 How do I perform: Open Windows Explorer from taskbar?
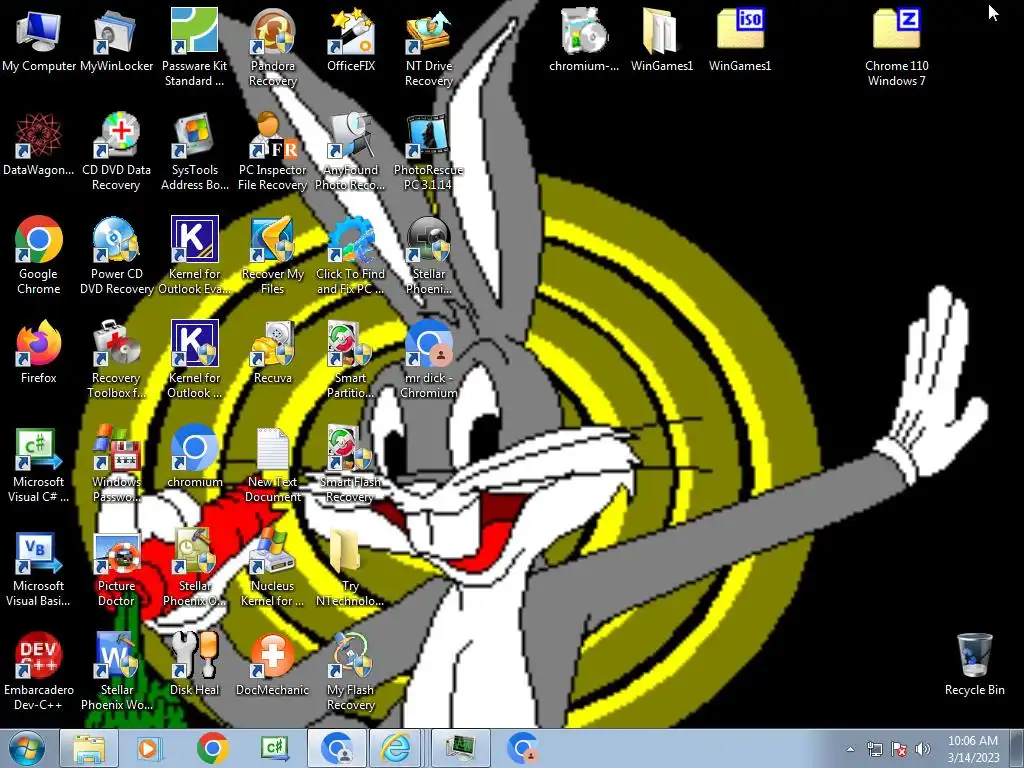click(x=89, y=748)
